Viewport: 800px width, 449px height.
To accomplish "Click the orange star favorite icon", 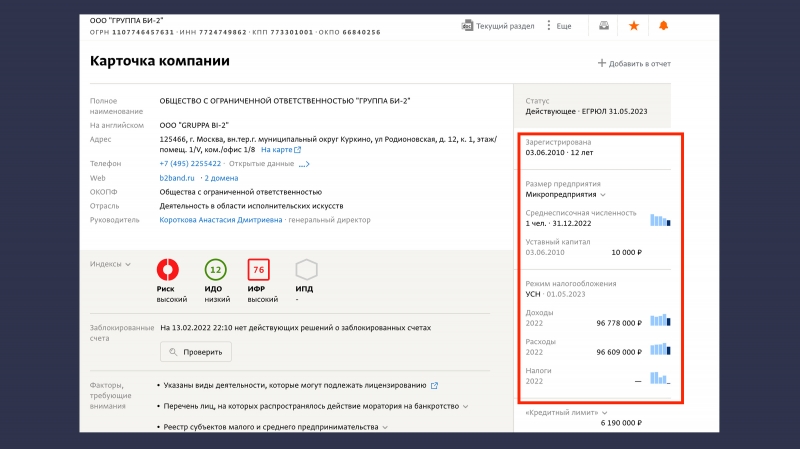I will (x=634, y=26).
